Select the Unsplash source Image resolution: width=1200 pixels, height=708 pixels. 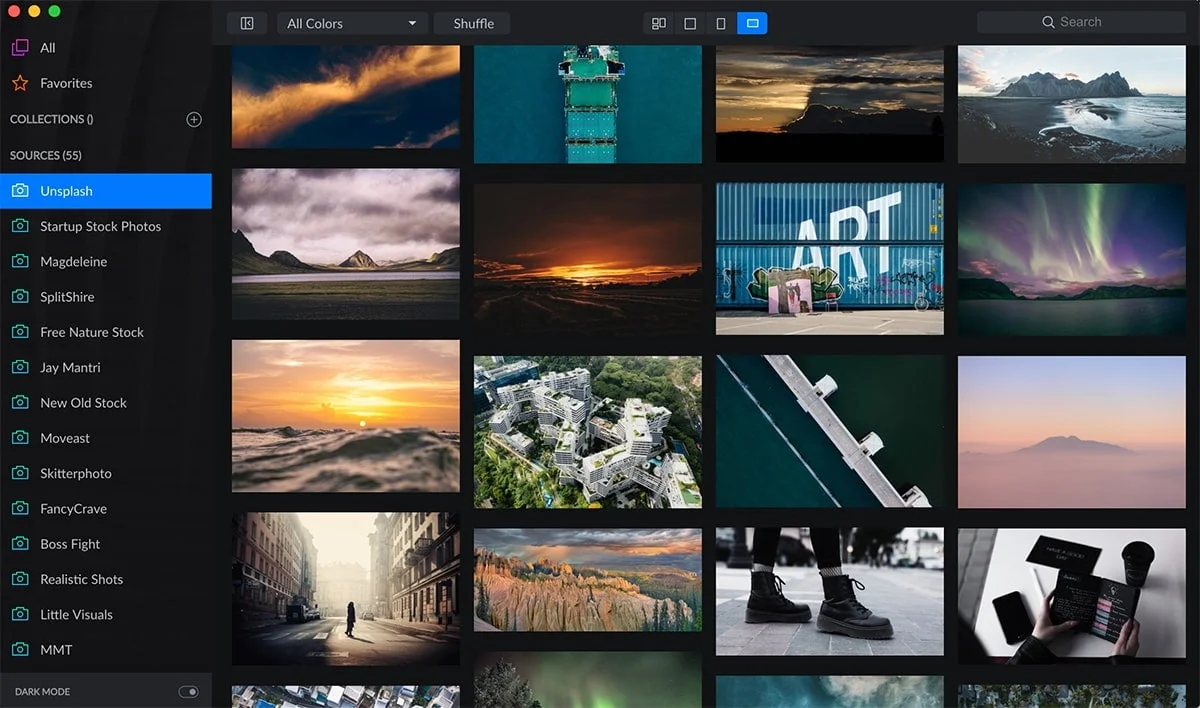(66, 191)
